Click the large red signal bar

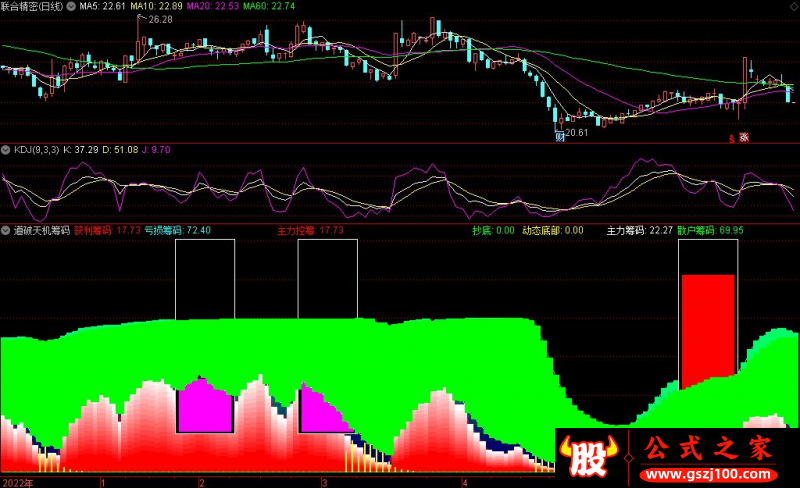[708, 330]
